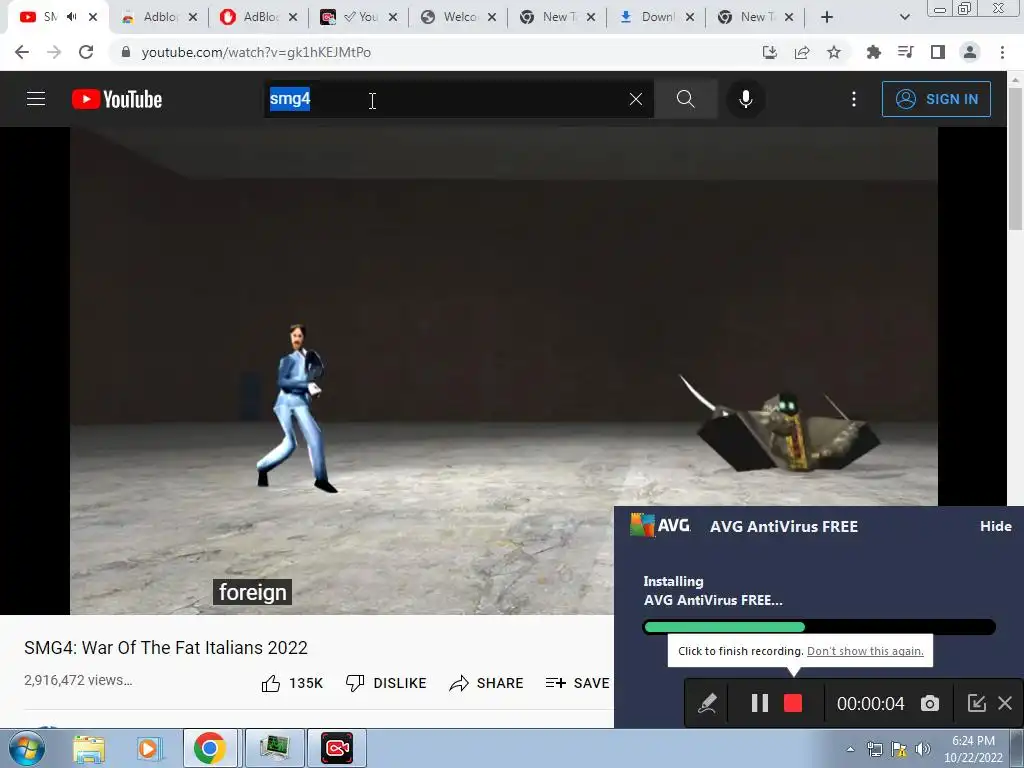Click the Don't show this again link
1024x768 pixels.
coord(865,651)
